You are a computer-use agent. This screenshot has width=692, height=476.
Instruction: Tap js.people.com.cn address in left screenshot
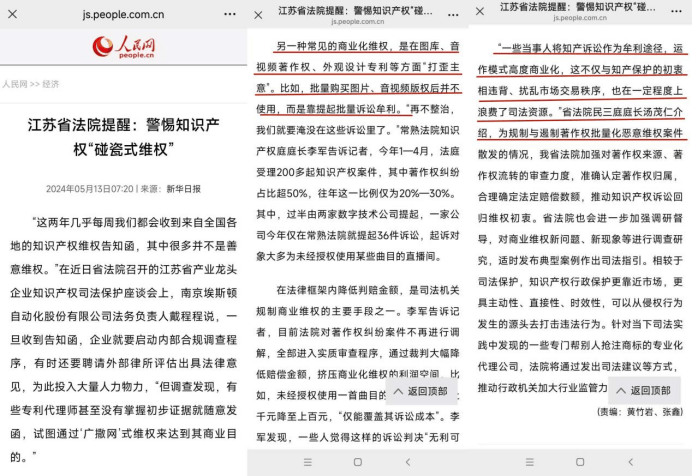(123, 14)
